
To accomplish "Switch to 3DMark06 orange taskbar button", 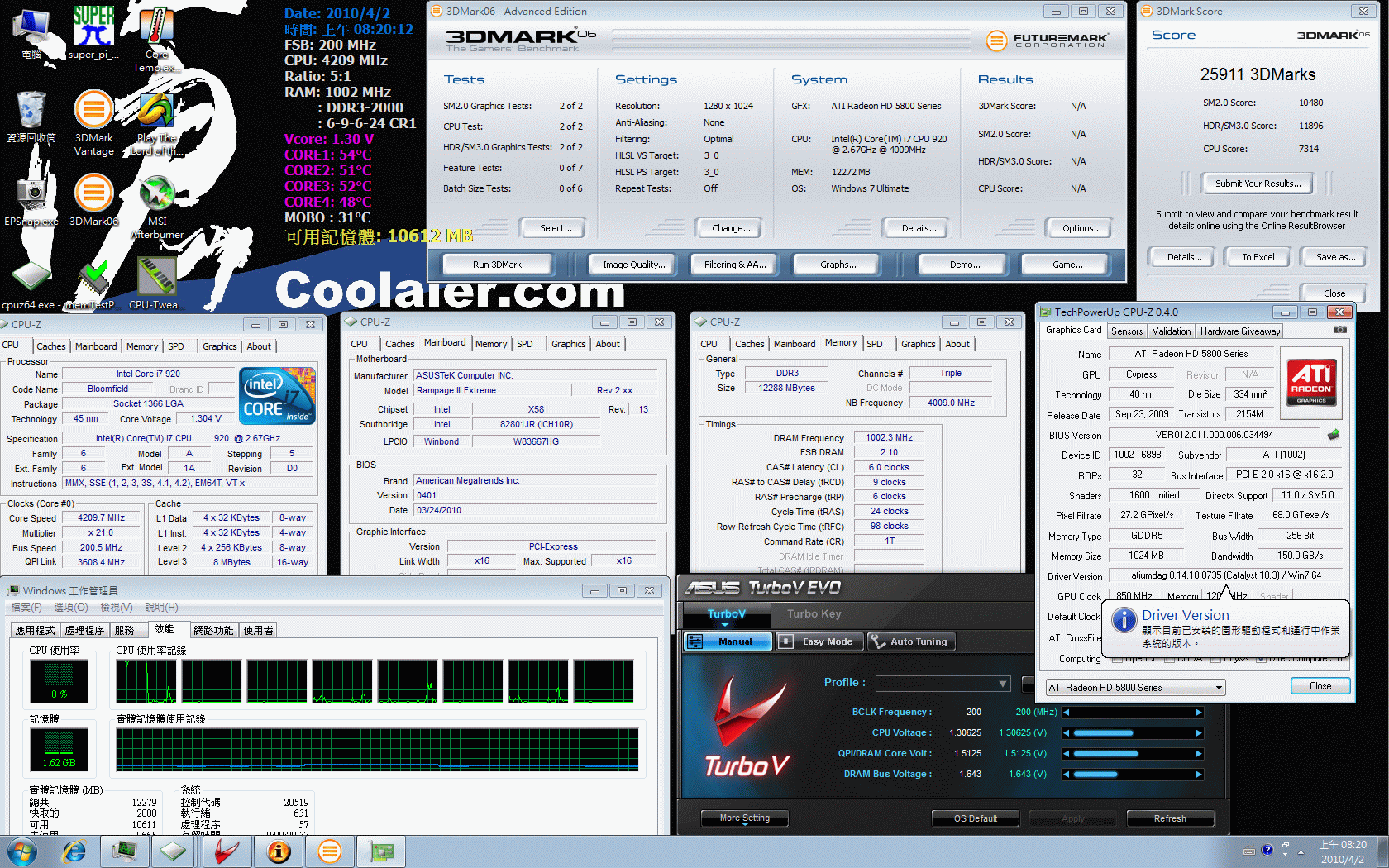I will 329,851.
